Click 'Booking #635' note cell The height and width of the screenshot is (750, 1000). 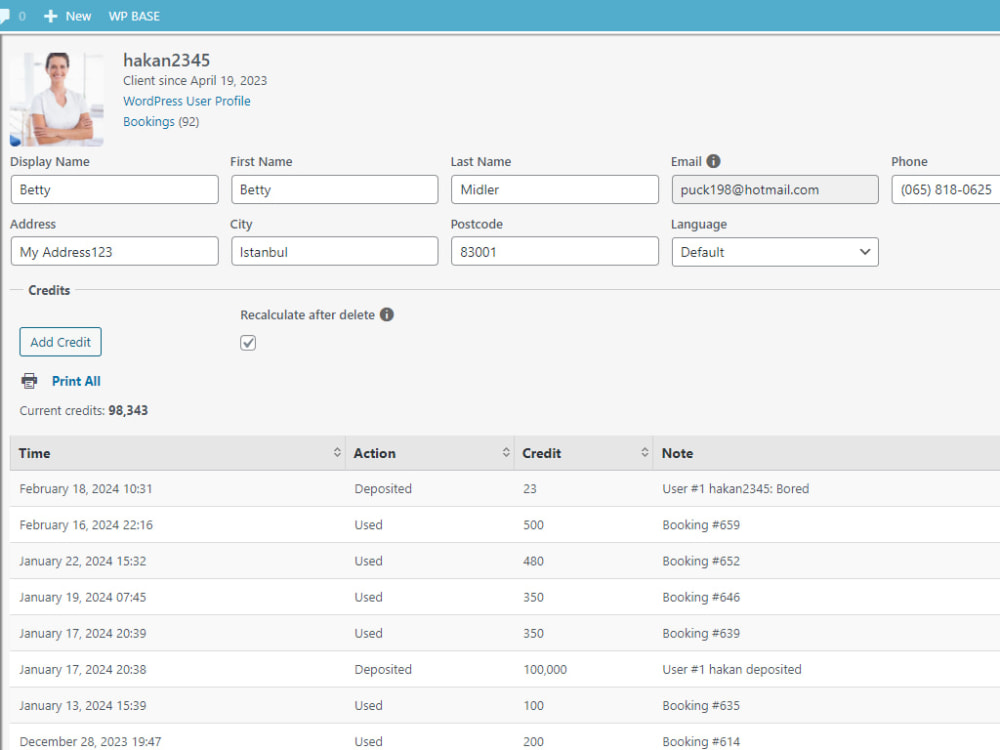(701, 705)
